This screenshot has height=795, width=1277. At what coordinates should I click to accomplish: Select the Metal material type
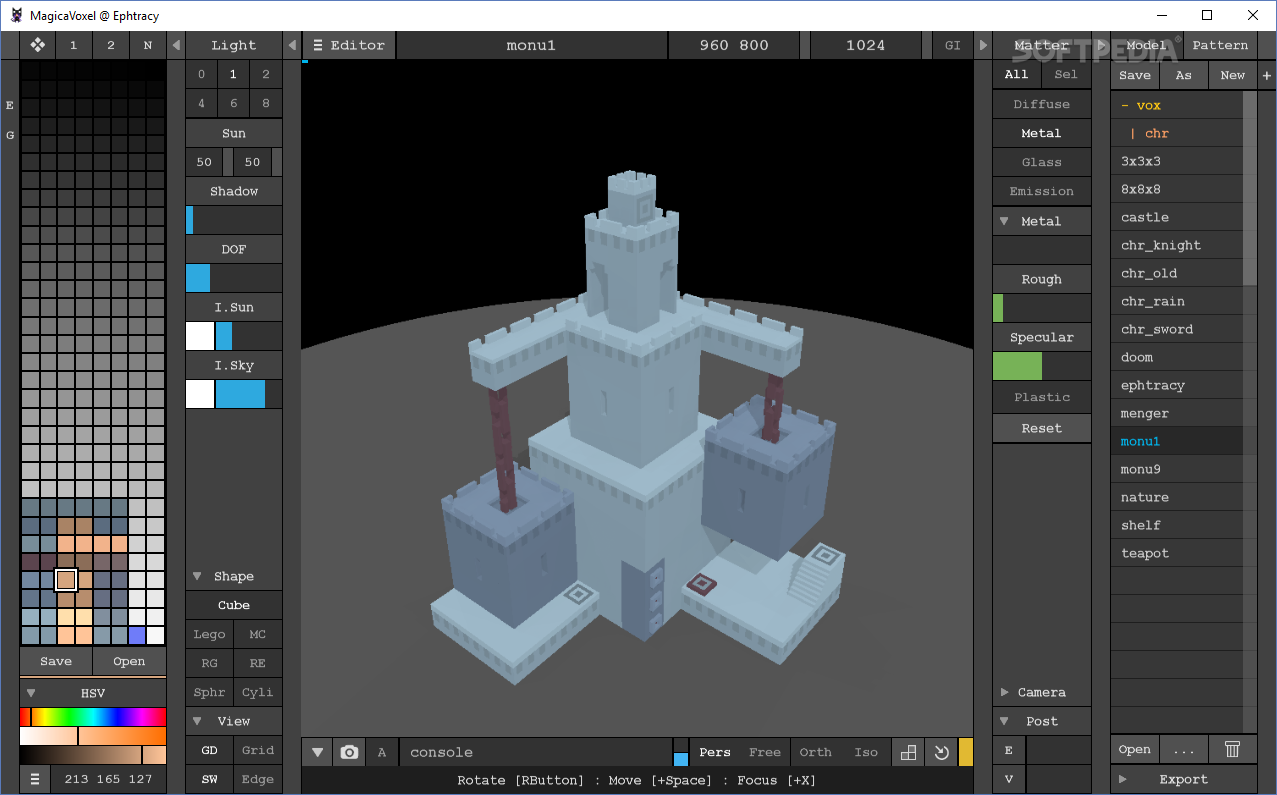pyautogui.click(x=1041, y=133)
